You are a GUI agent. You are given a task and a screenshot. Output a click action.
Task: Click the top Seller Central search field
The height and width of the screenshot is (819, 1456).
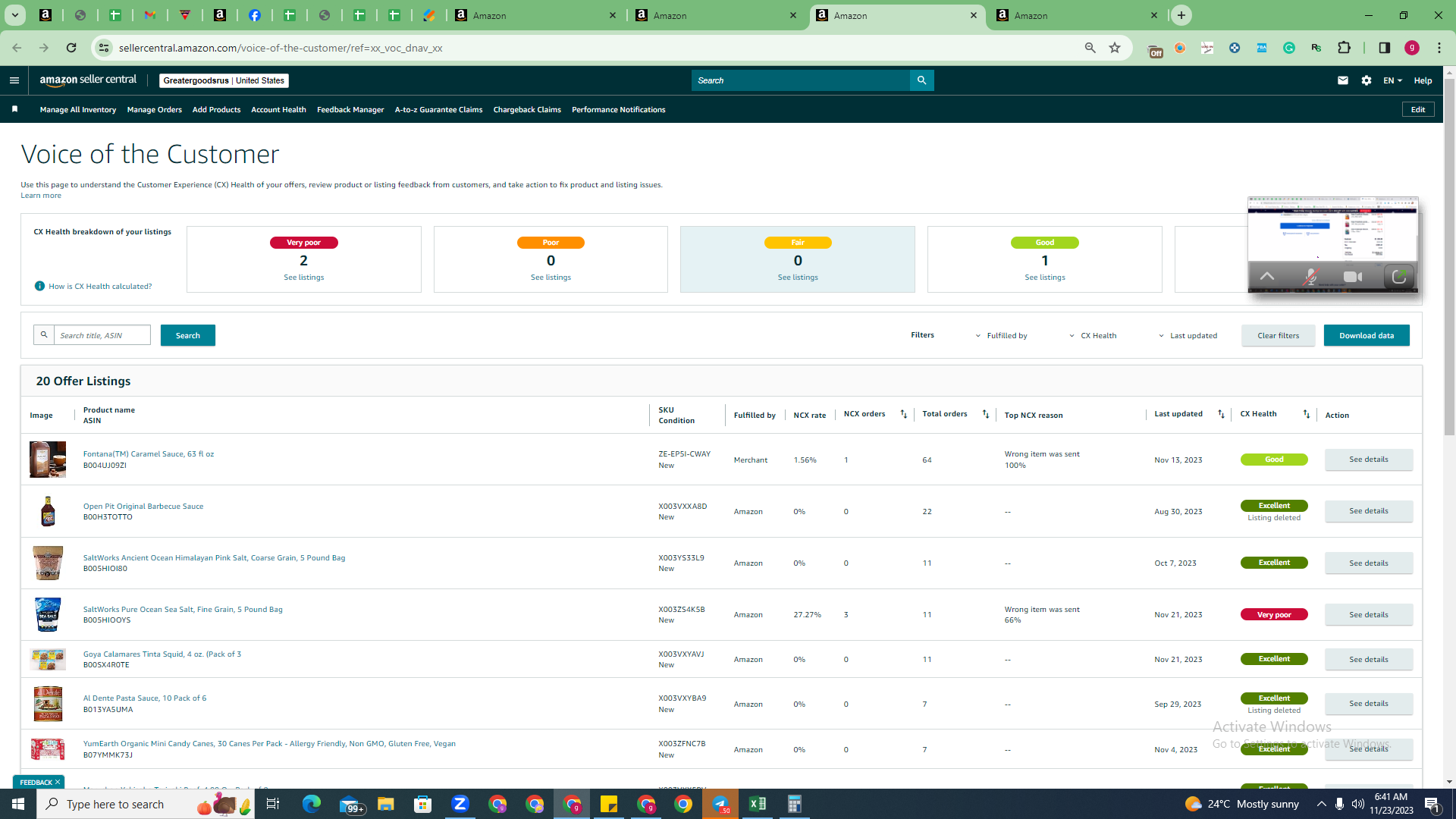click(800, 80)
